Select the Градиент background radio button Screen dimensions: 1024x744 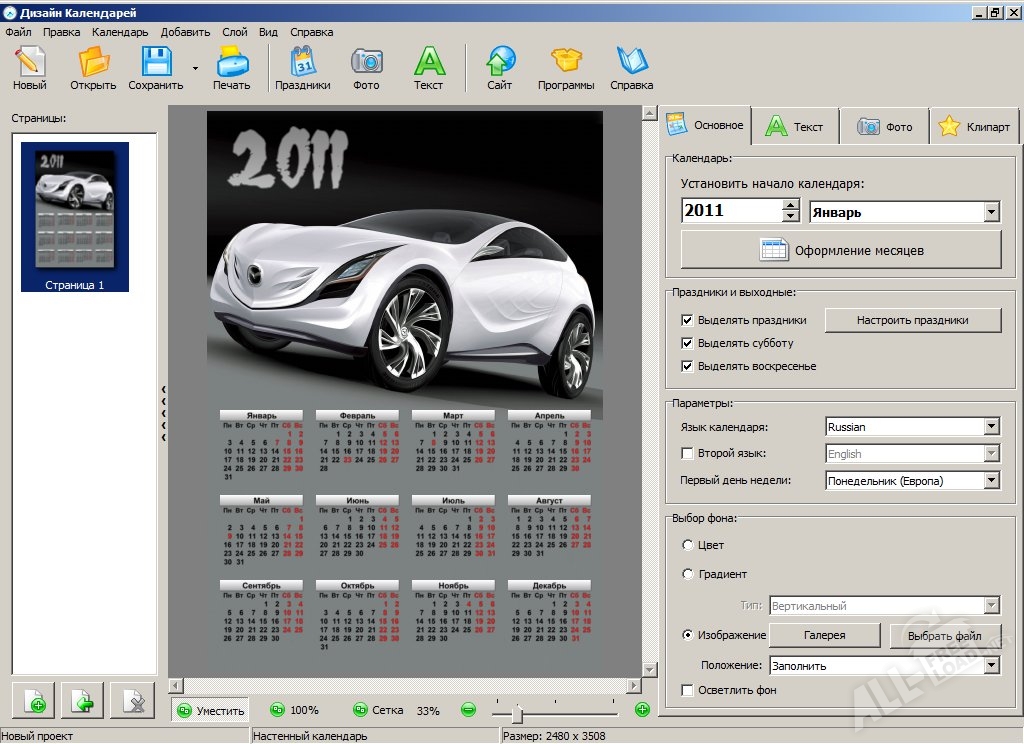click(x=687, y=574)
